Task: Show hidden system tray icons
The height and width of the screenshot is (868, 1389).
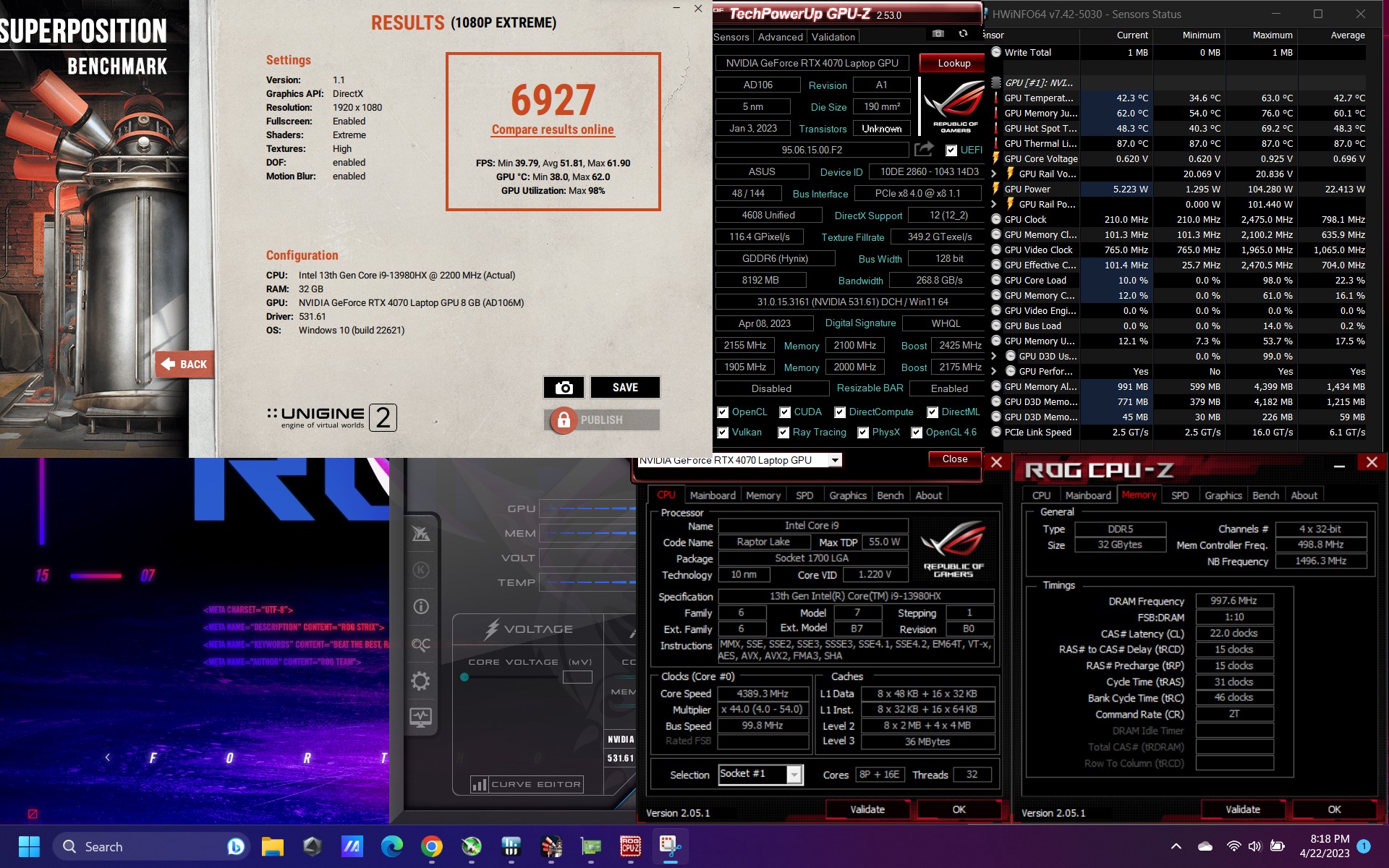Action: pos(1176,846)
